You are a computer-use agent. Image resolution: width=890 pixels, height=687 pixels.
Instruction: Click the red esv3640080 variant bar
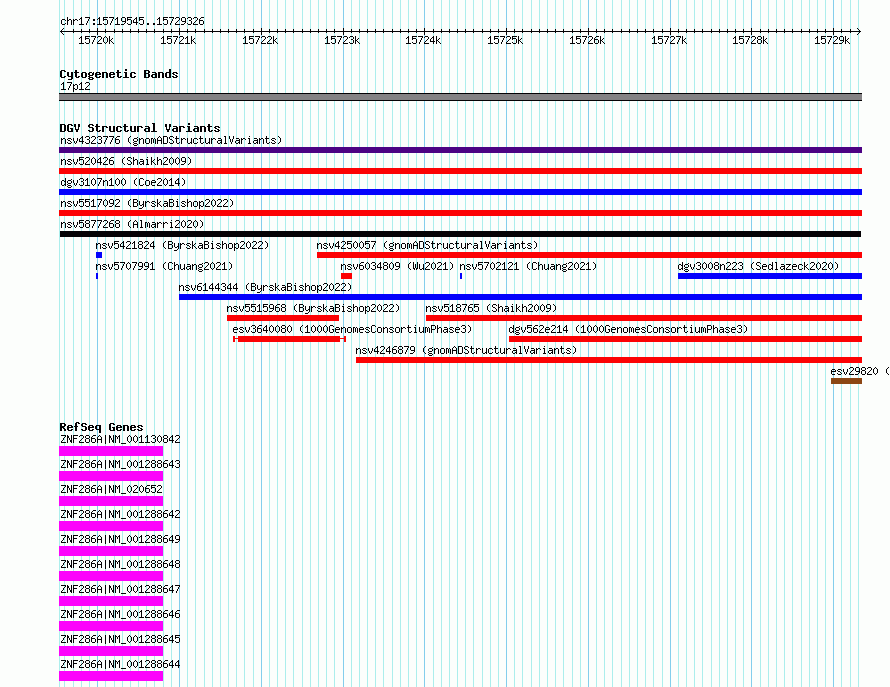tap(289, 339)
